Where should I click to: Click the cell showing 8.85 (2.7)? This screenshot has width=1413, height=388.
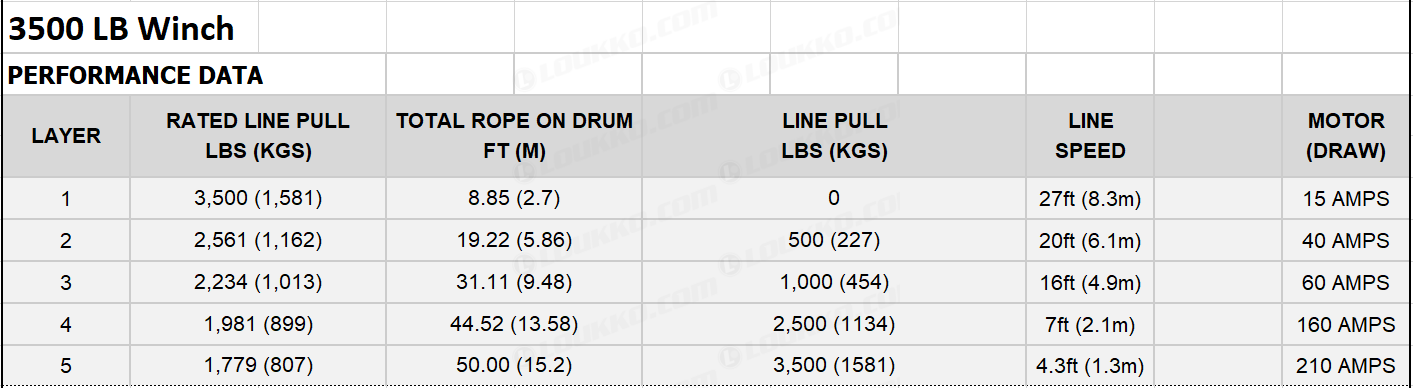514,199
